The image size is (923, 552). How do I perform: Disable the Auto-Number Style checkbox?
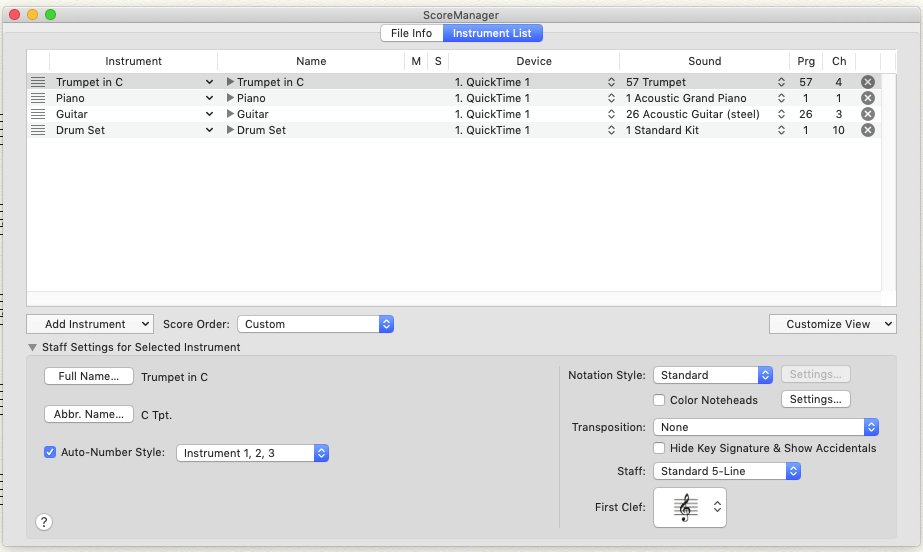[x=50, y=453]
